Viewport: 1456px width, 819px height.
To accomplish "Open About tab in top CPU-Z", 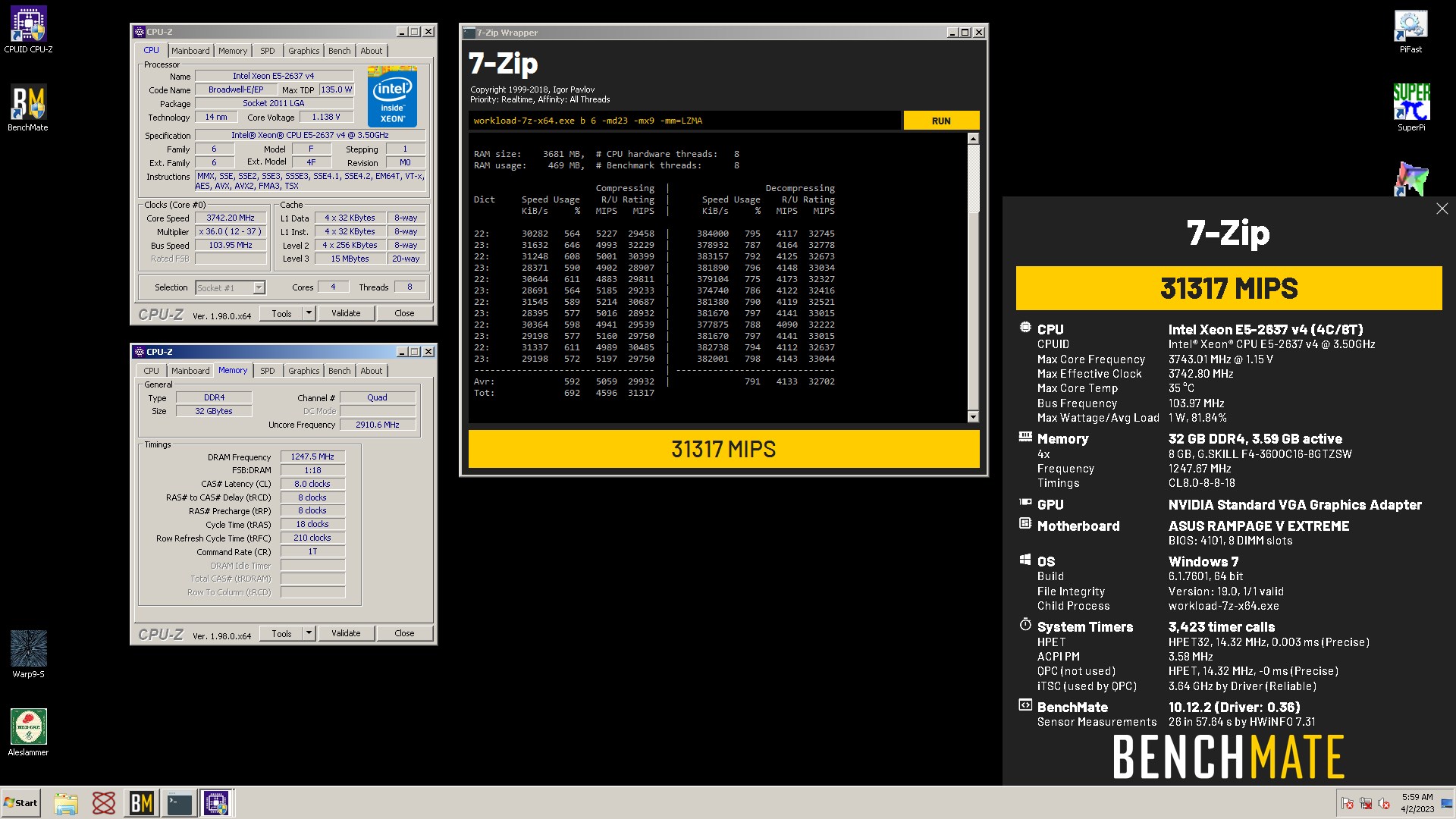I will coord(372,51).
